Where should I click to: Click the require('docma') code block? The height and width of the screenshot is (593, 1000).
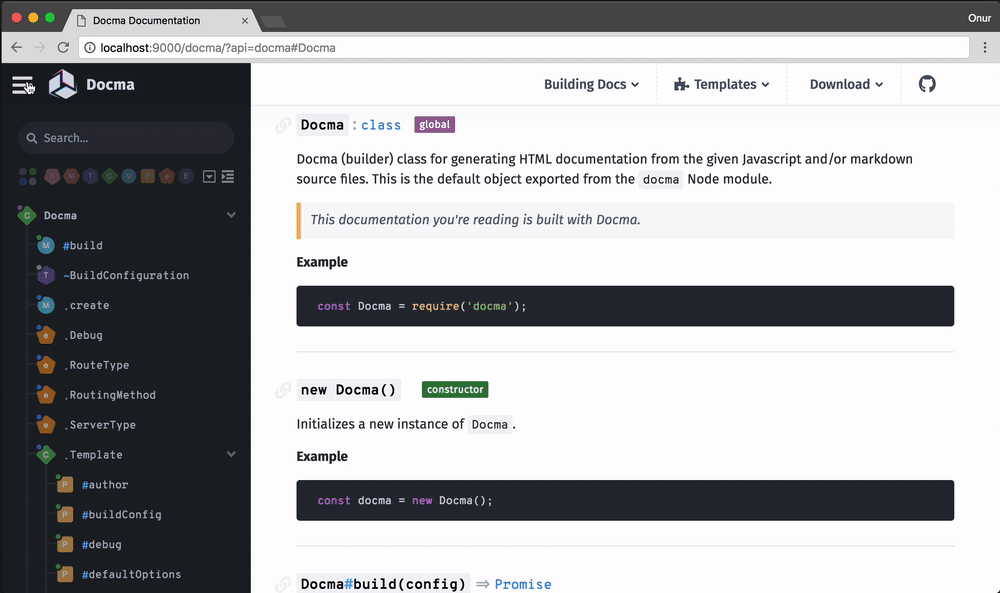pyautogui.click(x=625, y=306)
